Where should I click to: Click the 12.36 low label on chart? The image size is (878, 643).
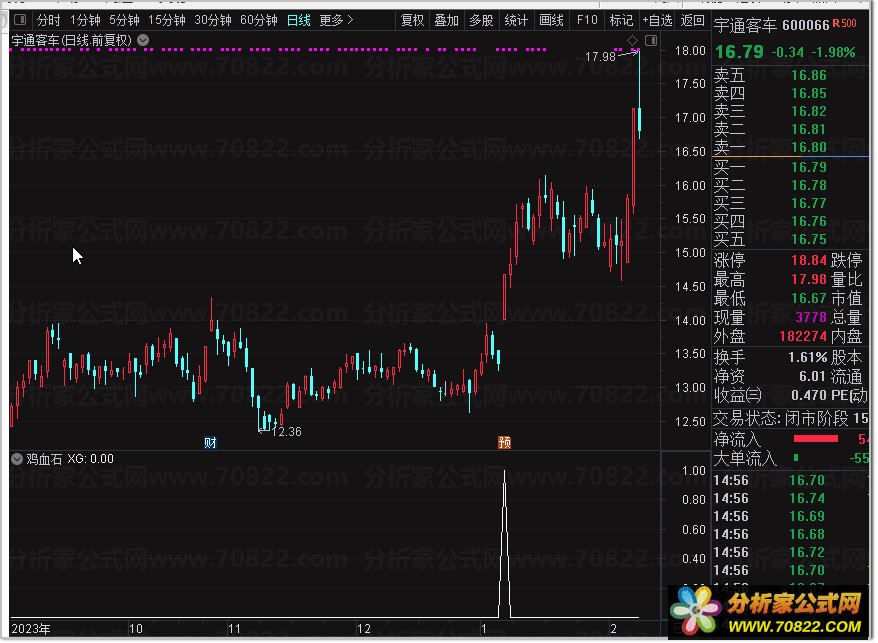pyautogui.click(x=287, y=432)
